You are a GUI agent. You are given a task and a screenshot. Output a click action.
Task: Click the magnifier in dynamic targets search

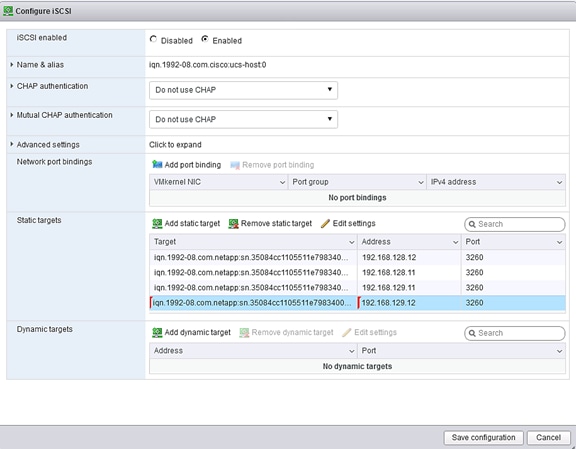click(x=472, y=333)
